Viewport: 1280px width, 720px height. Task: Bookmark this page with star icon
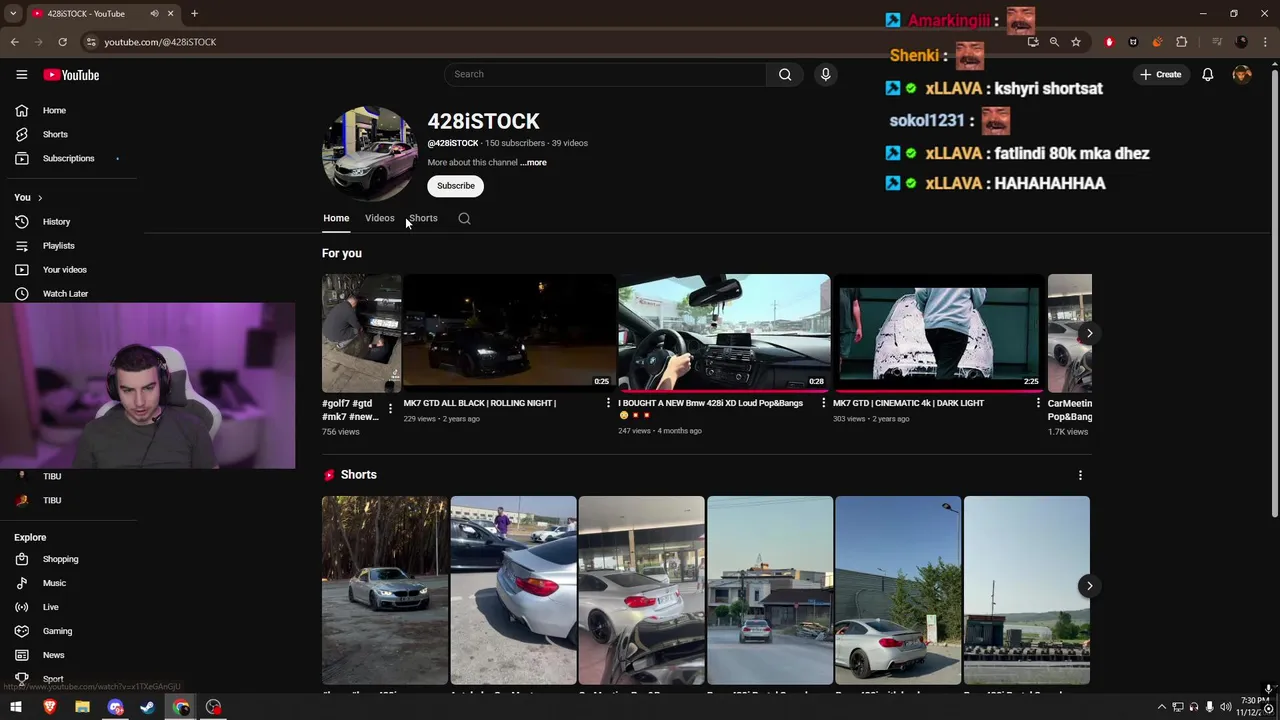1075,42
